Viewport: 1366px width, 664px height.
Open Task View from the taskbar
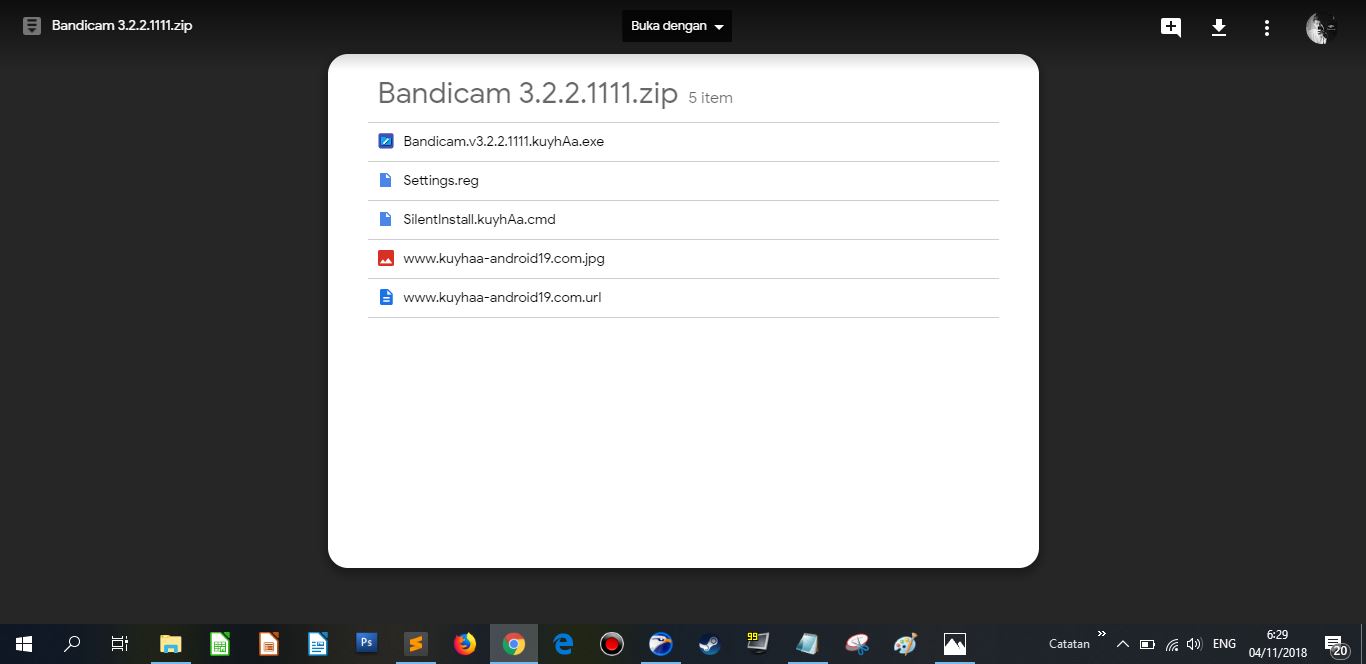[120, 644]
